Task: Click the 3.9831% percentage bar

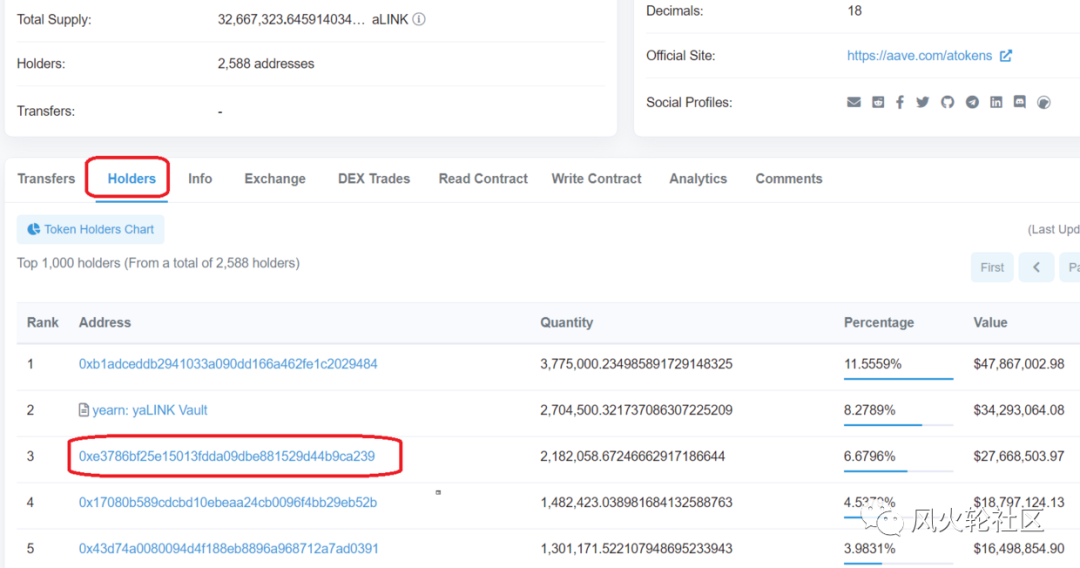Action: point(898,563)
